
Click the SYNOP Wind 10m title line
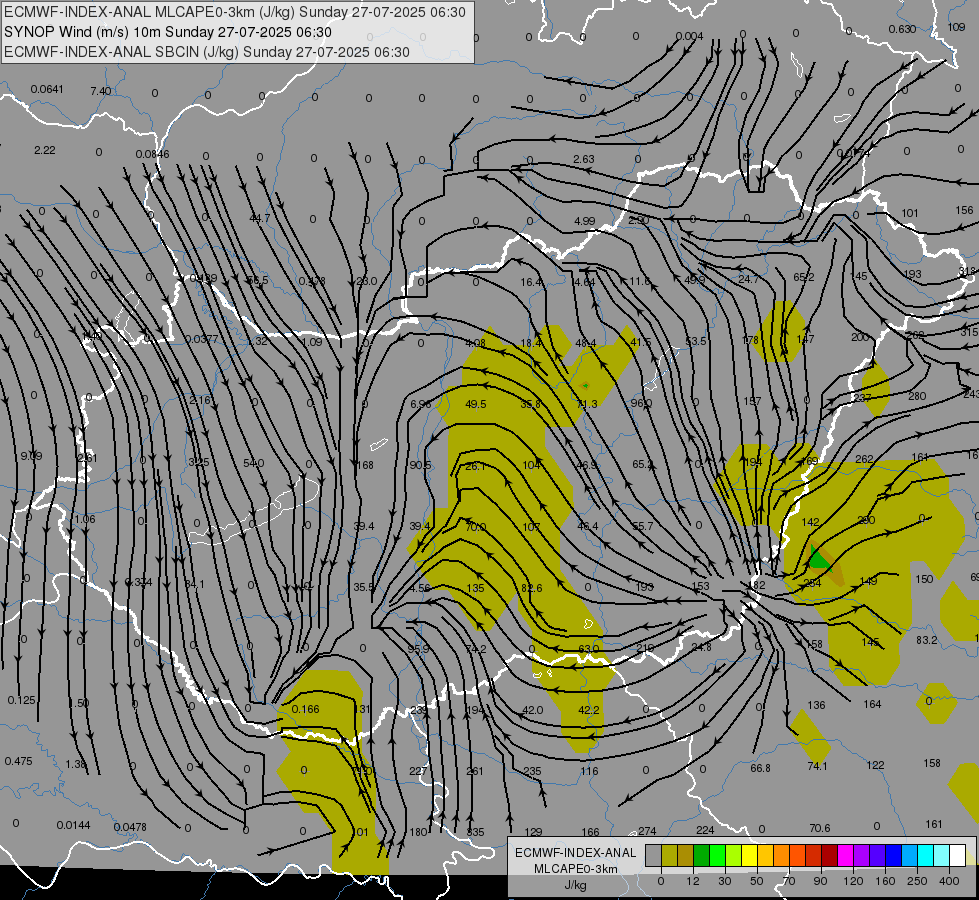pyautogui.click(x=168, y=32)
